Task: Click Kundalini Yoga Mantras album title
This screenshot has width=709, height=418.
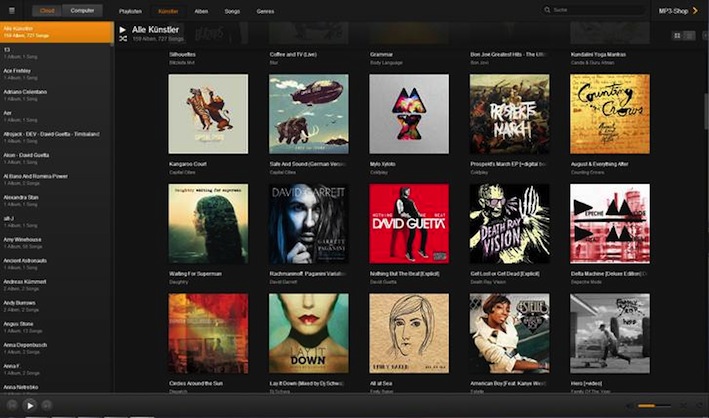Action: pyautogui.click(x=598, y=54)
